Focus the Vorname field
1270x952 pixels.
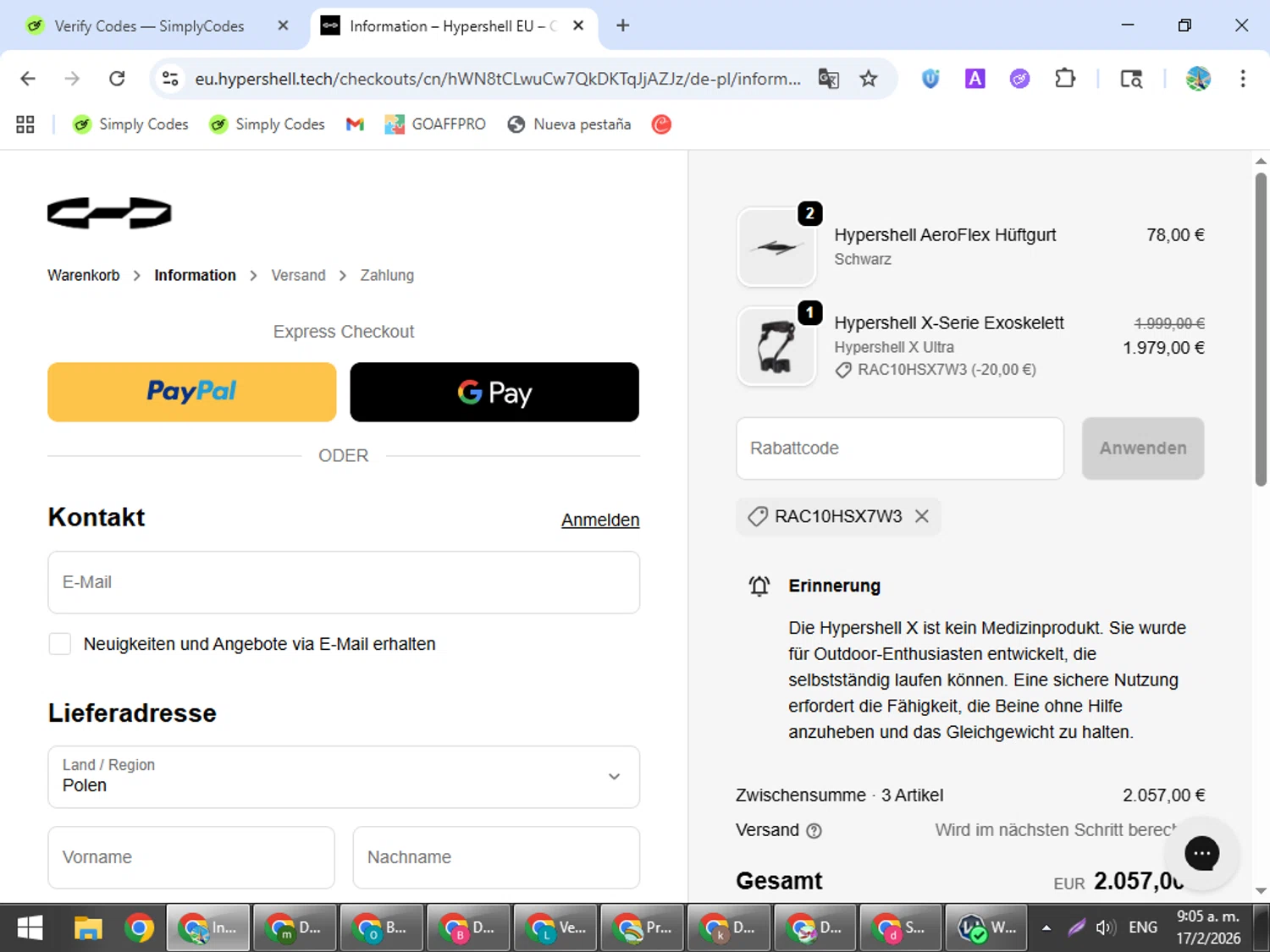pyautogui.click(x=191, y=857)
